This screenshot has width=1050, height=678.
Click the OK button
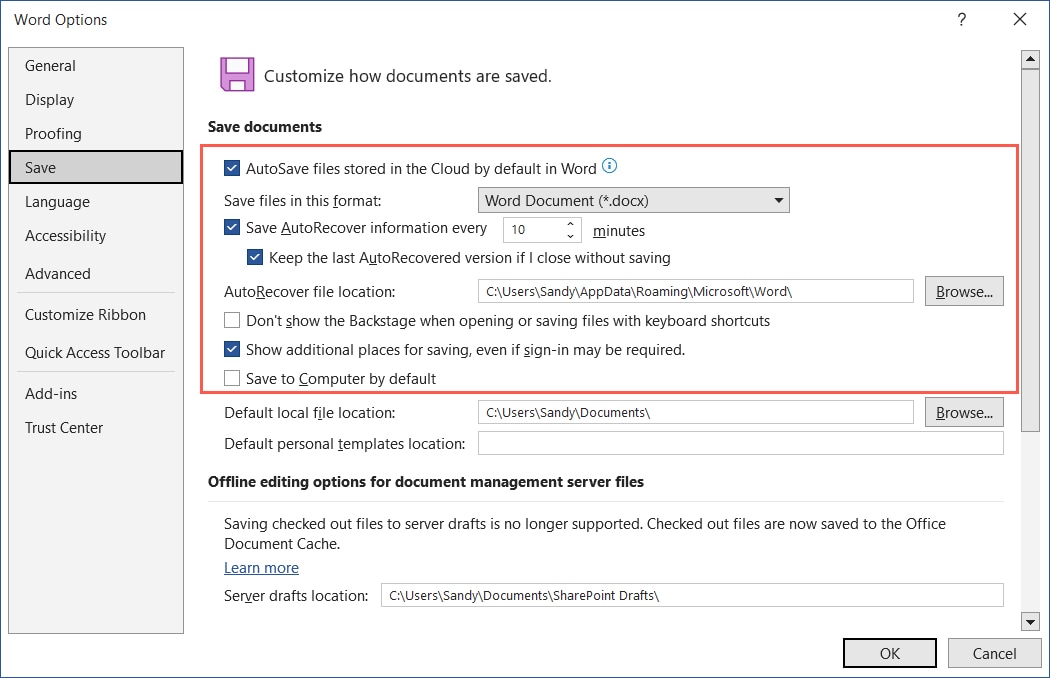[x=889, y=652]
